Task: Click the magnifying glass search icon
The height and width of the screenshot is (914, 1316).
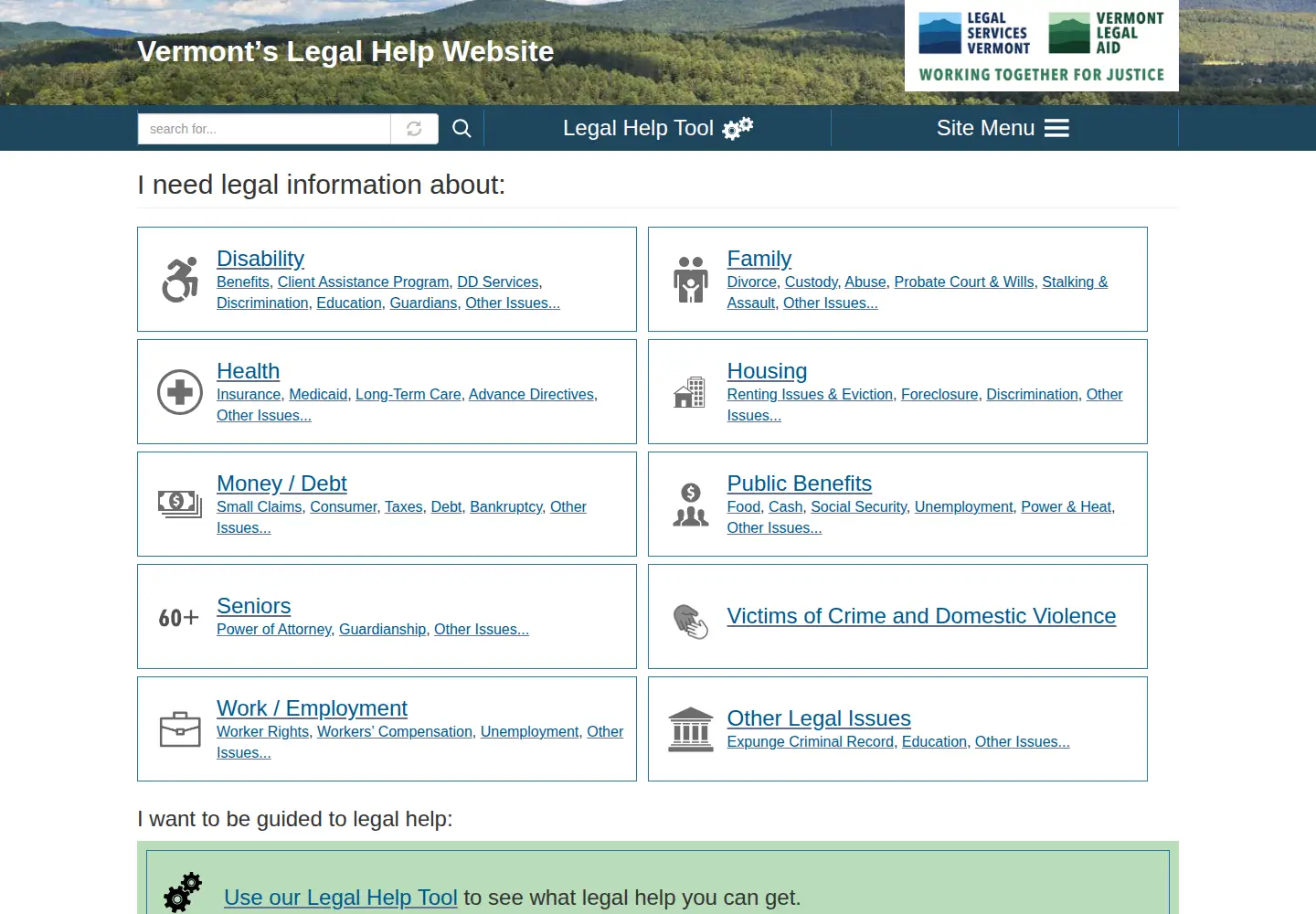Action: click(x=462, y=129)
